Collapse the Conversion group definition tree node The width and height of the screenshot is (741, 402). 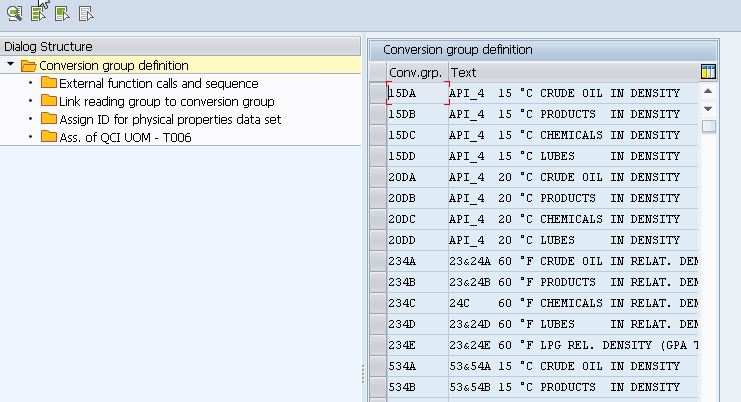point(10,64)
